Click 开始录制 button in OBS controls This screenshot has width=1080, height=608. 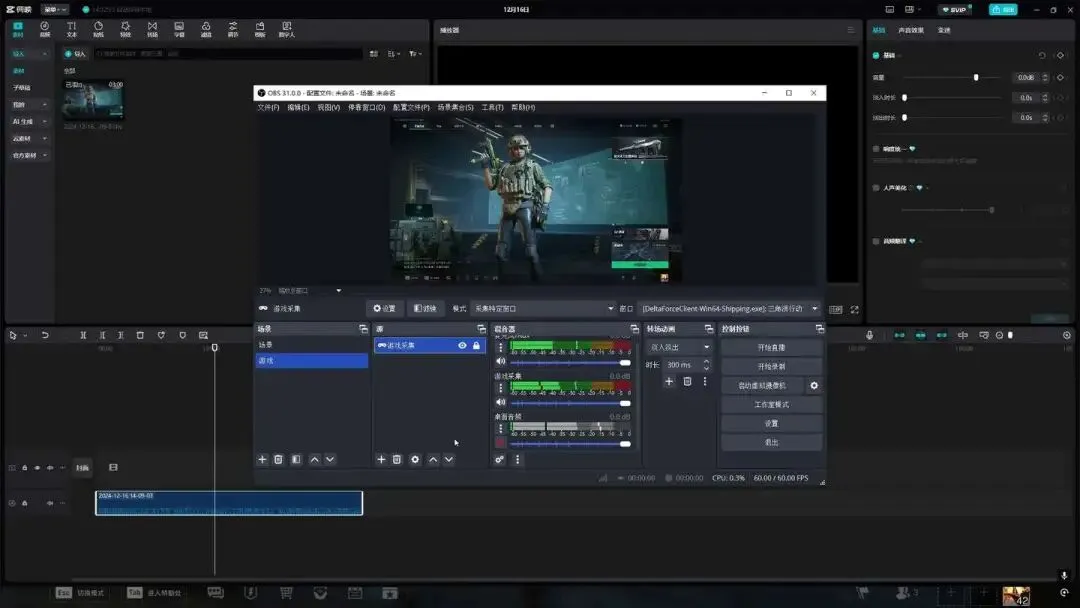coord(771,366)
